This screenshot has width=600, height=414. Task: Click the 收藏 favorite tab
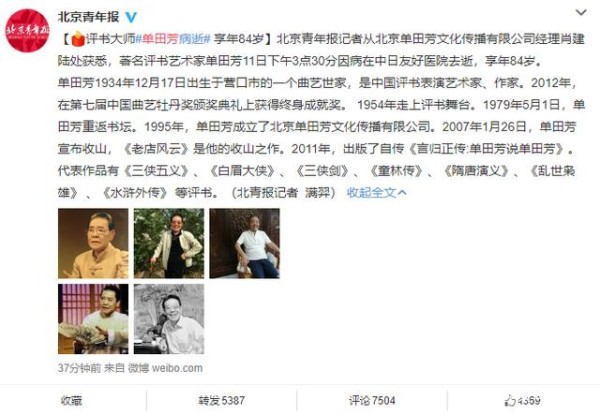point(72,401)
